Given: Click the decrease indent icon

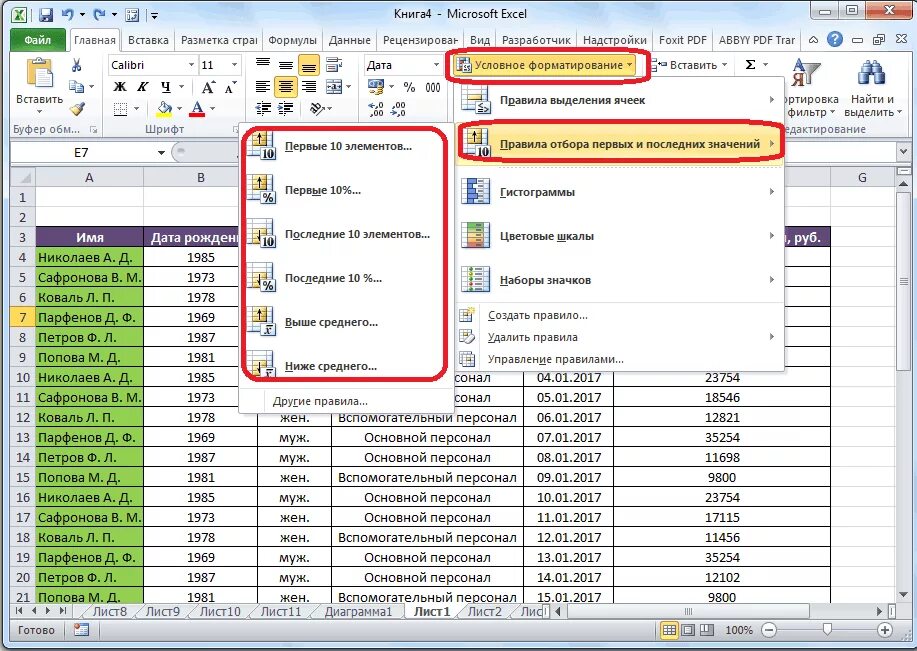Looking at the screenshot, I should [263, 109].
